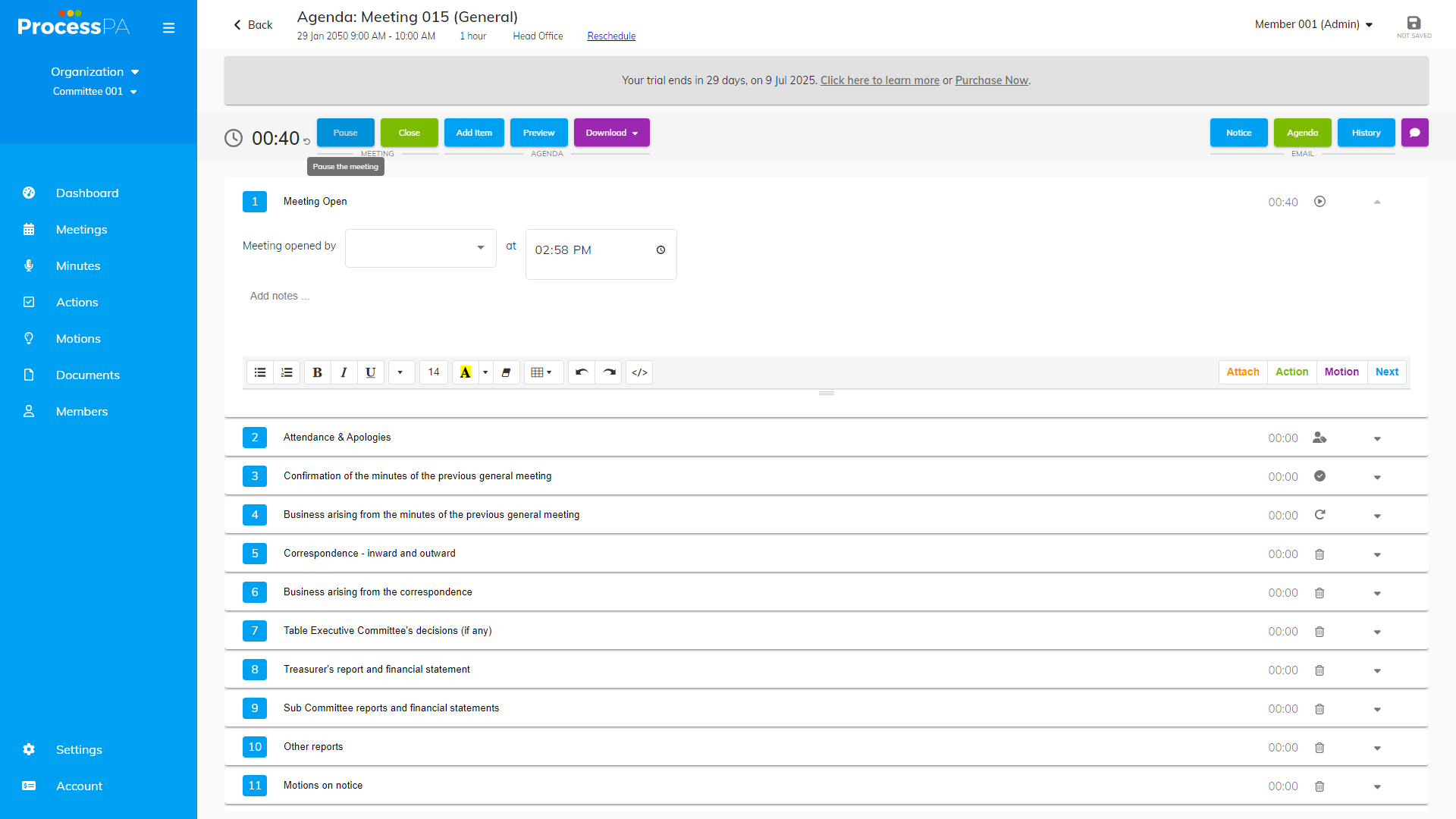Open Documents from the sidebar menu
This screenshot has width=1456, height=819.
click(x=87, y=375)
